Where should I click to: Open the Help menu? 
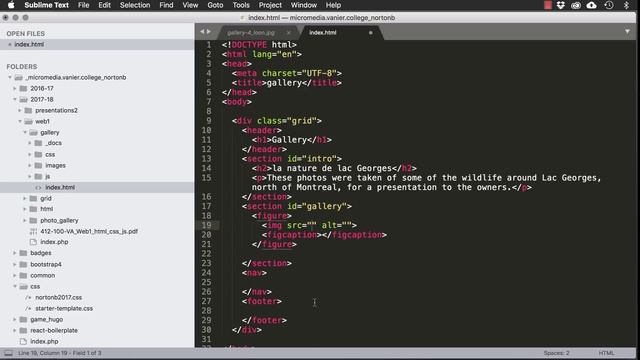click(x=333, y=5)
